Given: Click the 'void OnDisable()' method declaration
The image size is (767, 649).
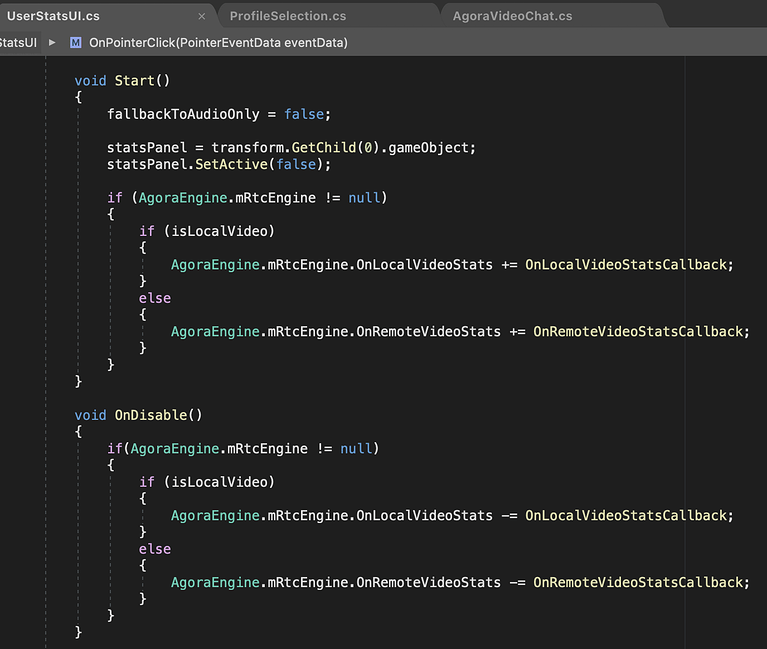Looking at the screenshot, I should 138,415.
